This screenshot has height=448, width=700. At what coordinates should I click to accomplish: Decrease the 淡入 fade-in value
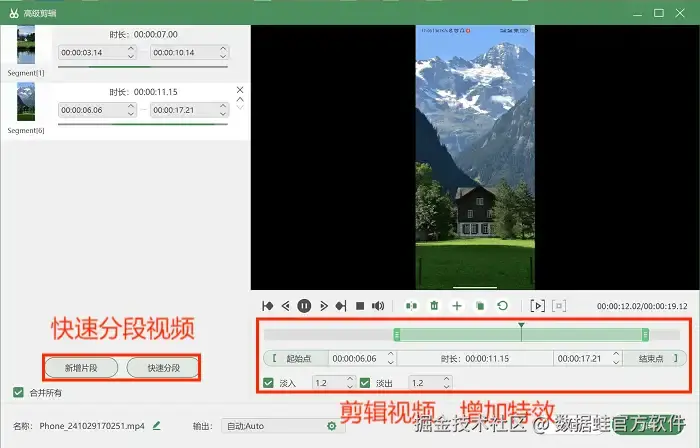point(350,387)
